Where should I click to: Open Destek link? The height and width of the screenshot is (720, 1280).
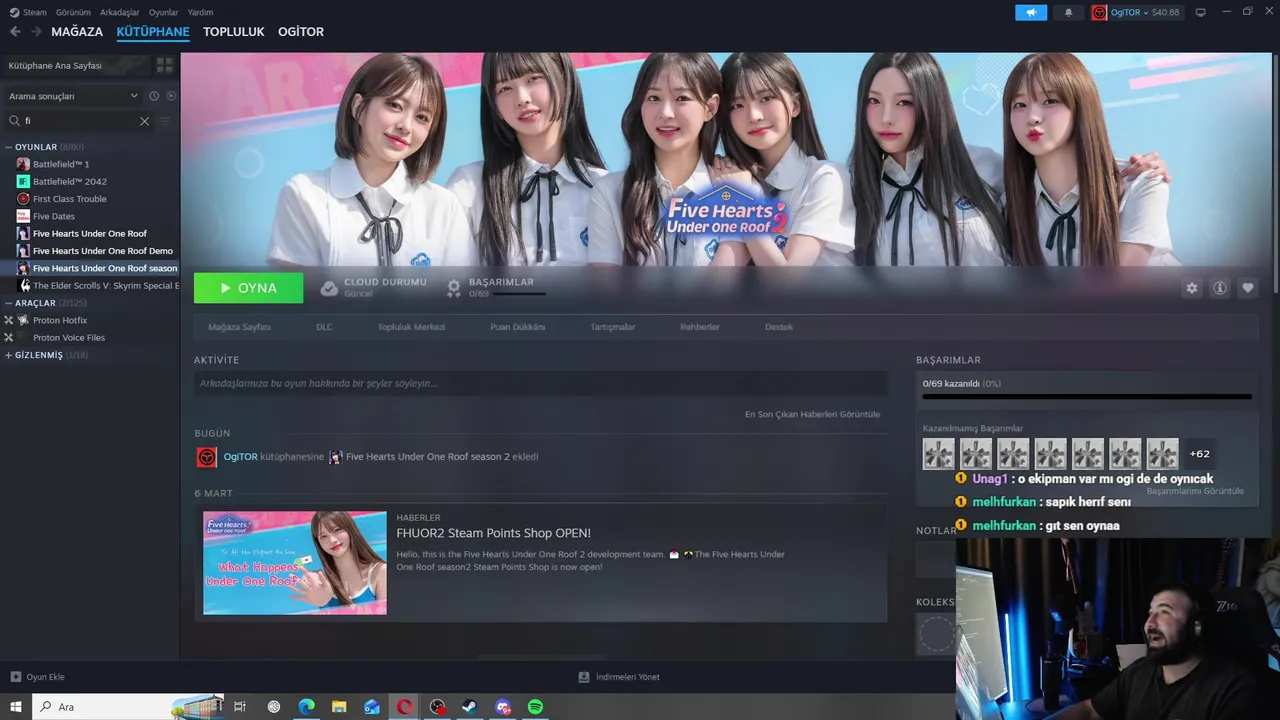(x=779, y=327)
